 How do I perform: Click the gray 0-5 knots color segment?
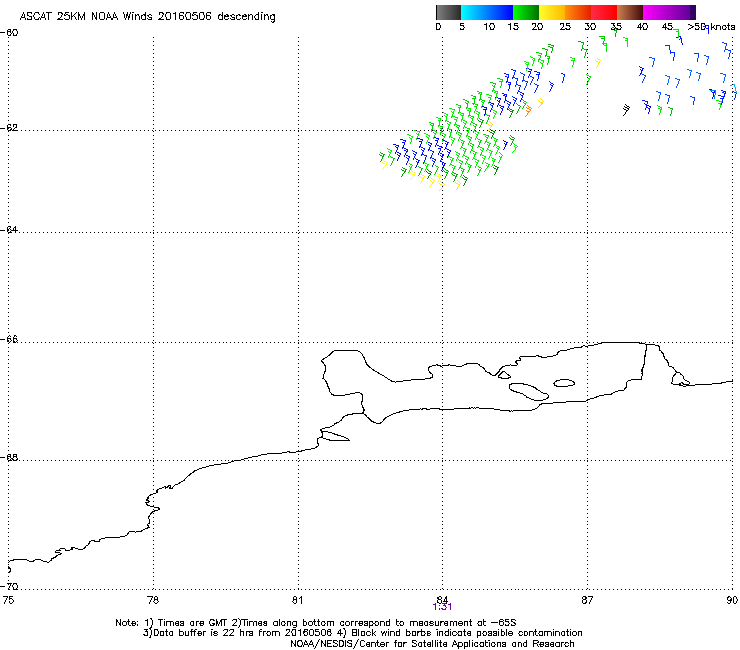click(x=448, y=12)
